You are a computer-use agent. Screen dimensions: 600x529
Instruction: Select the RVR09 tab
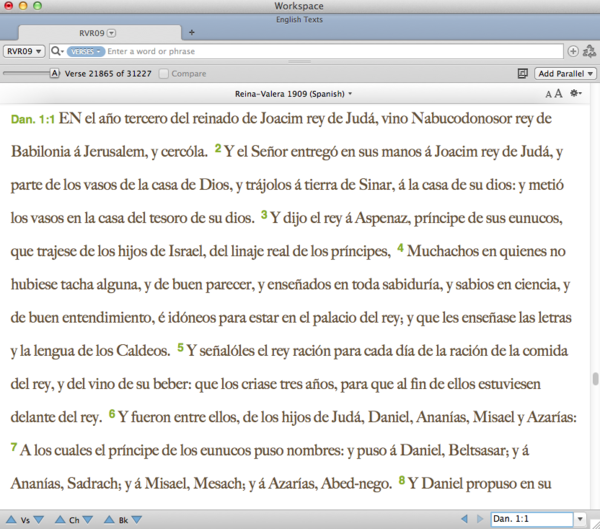[x=99, y=33]
